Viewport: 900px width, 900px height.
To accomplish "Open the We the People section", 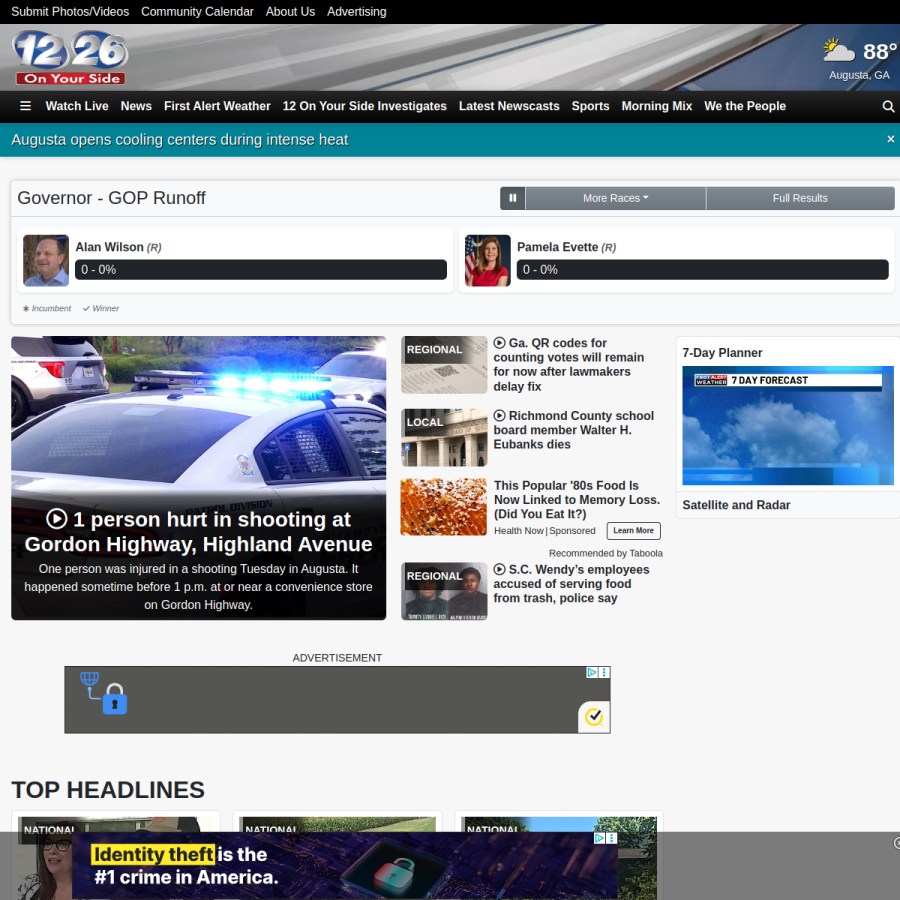I will pos(745,106).
